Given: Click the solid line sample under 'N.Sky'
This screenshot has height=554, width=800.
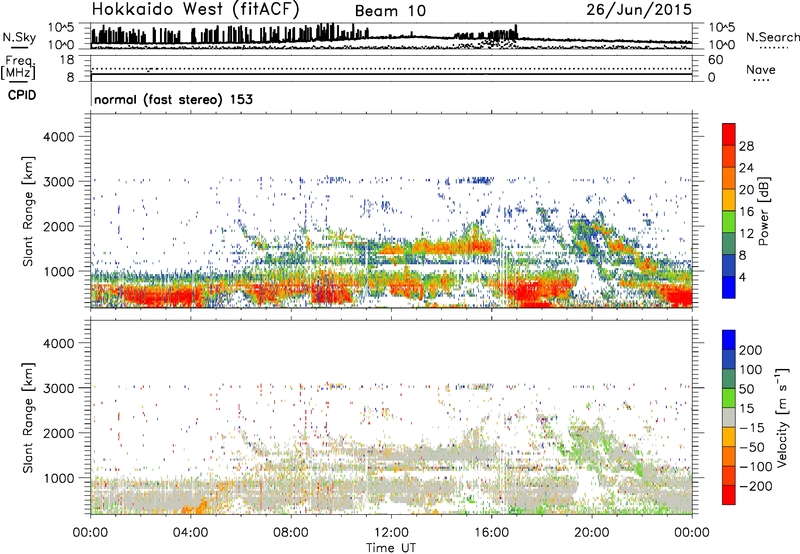Looking at the screenshot, I should pyautogui.click(x=19, y=47).
